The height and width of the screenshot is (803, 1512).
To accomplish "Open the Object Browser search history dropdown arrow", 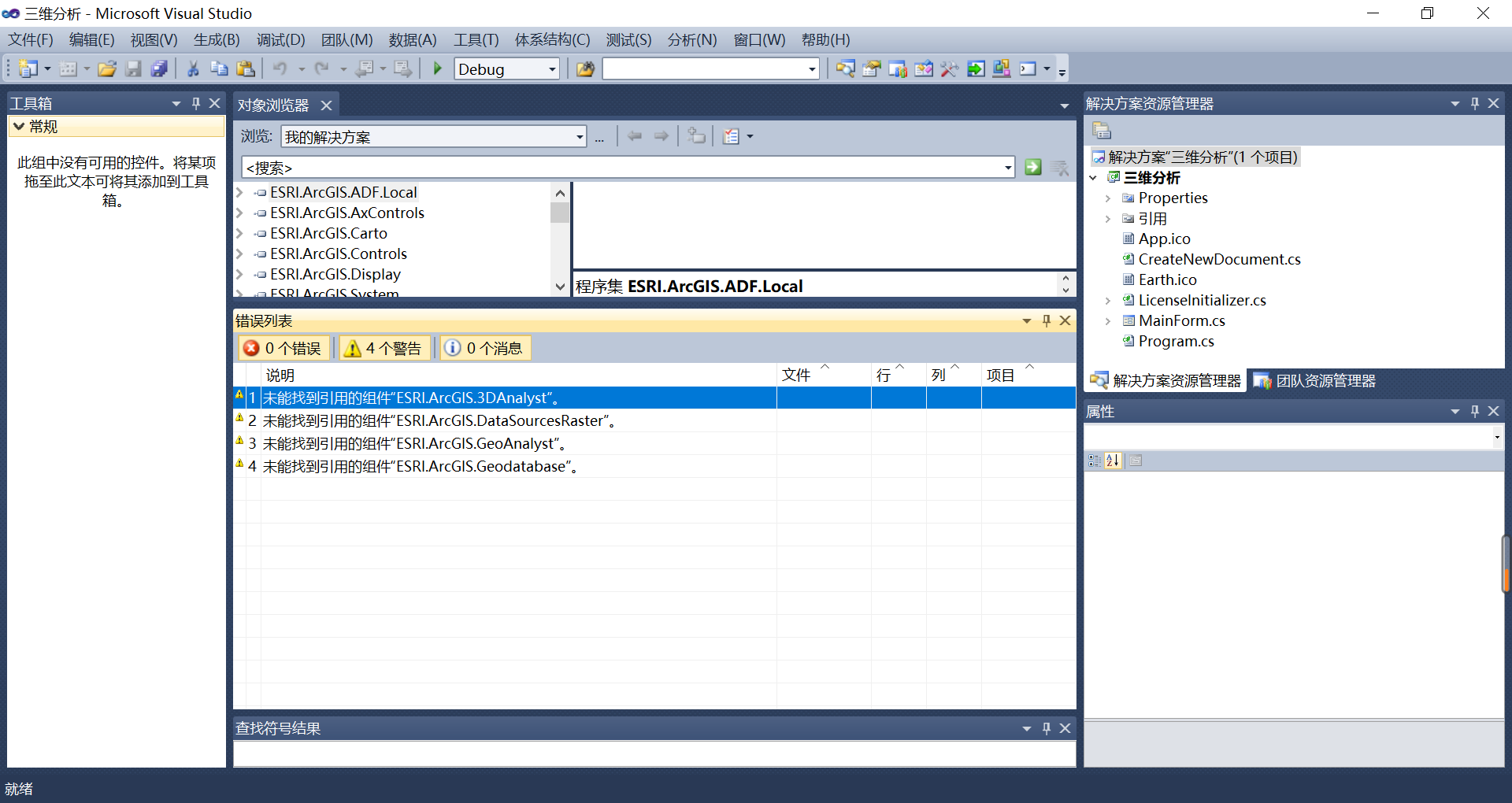I will pos(1008,167).
